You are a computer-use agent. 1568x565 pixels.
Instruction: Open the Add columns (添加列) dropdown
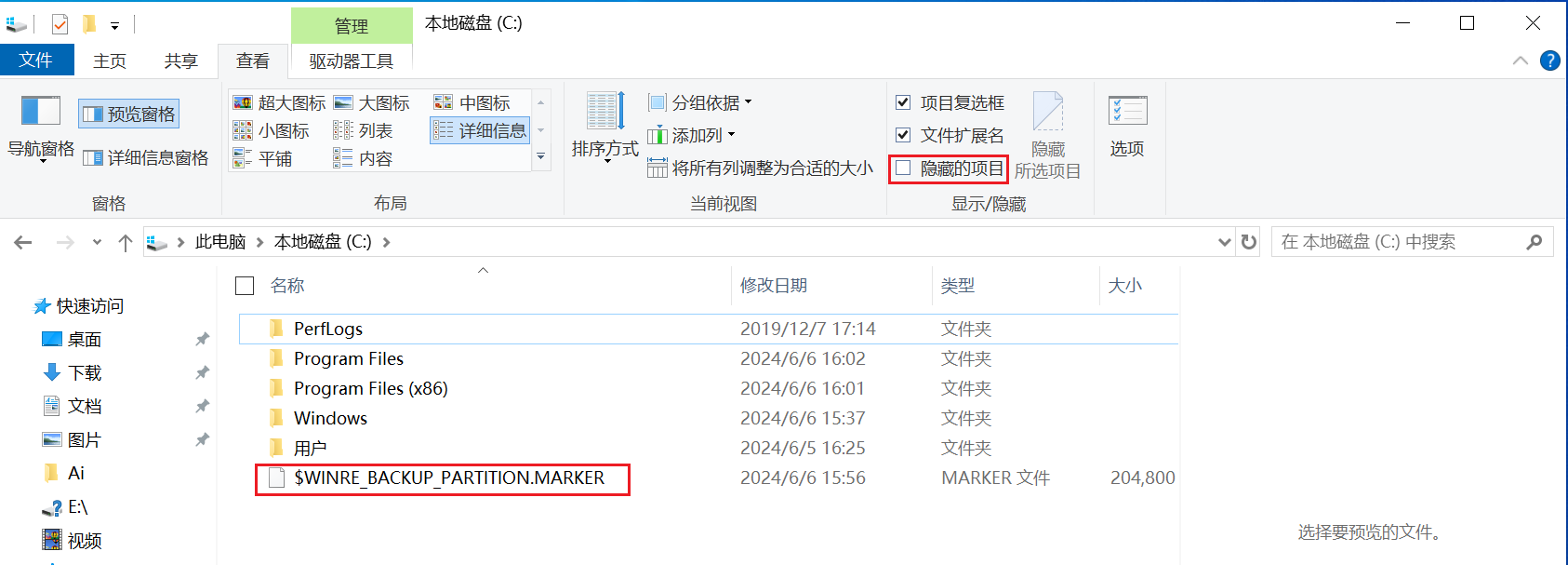click(x=693, y=136)
